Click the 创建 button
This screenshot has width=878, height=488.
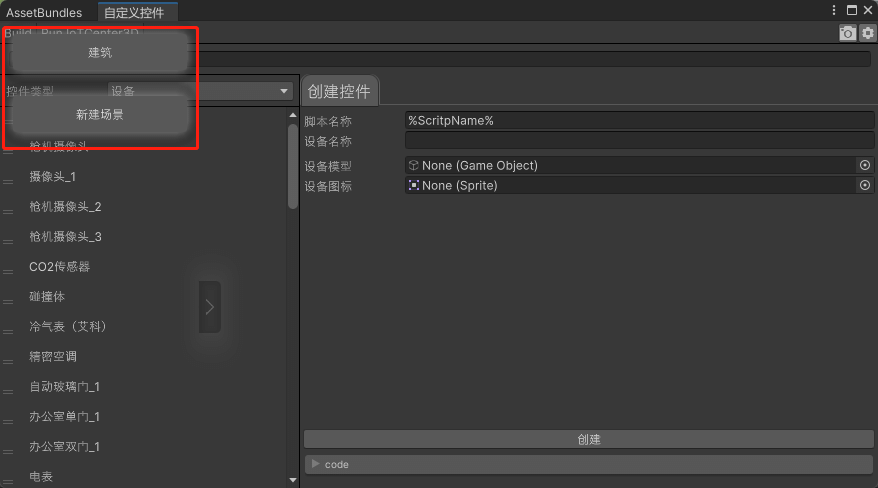click(x=589, y=439)
